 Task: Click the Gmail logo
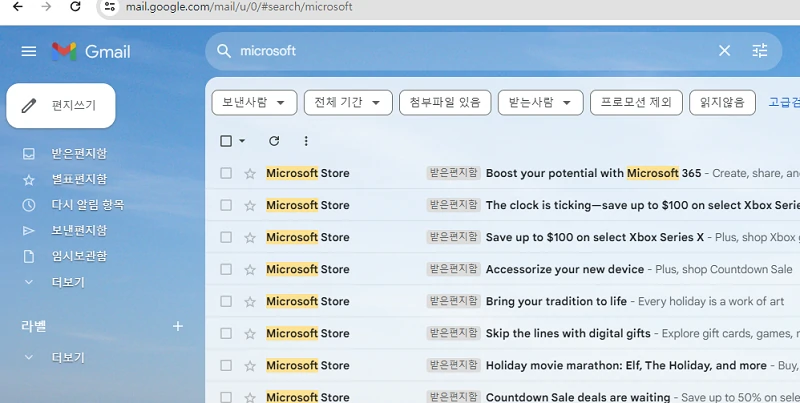[x=91, y=52]
